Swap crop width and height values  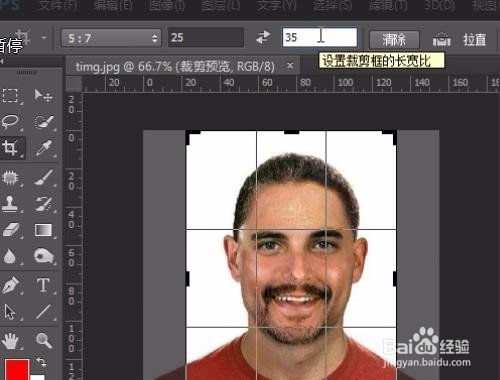pyautogui.click(x=263, y=37)
